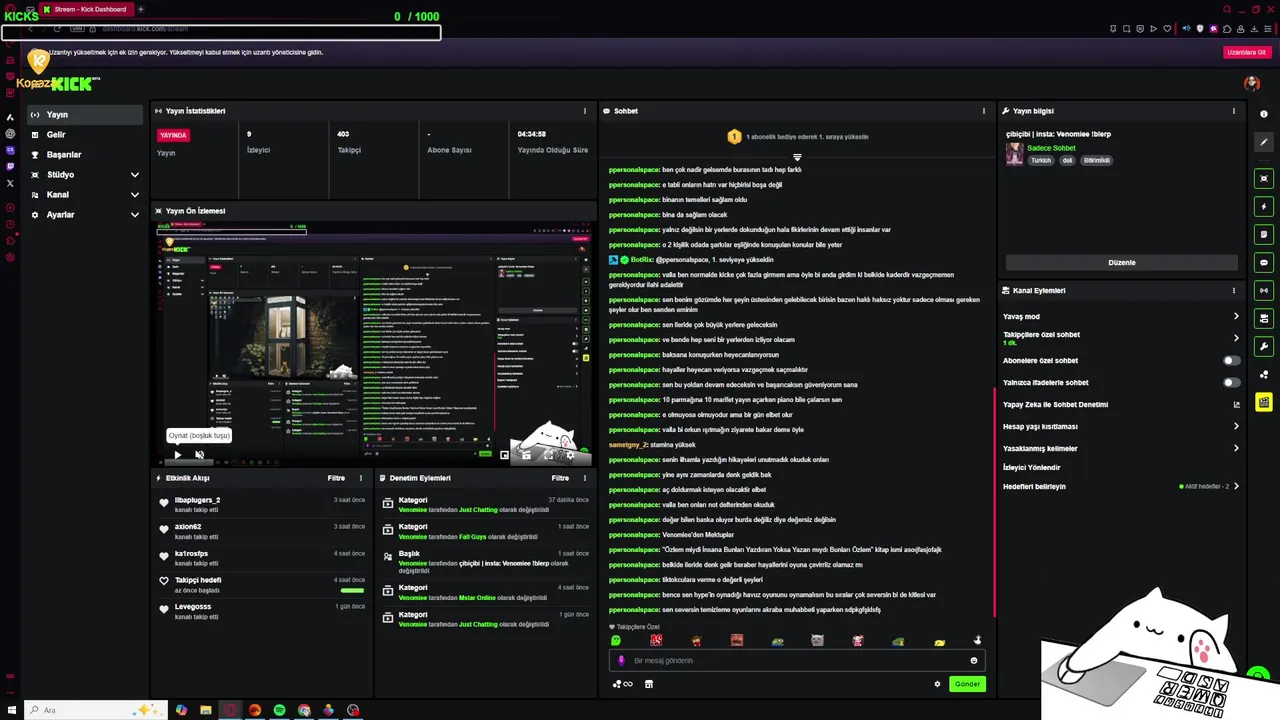Select Gelir in the left sidebar
The height and width of the screenshot is (720, 1280).
click(86, 135)
